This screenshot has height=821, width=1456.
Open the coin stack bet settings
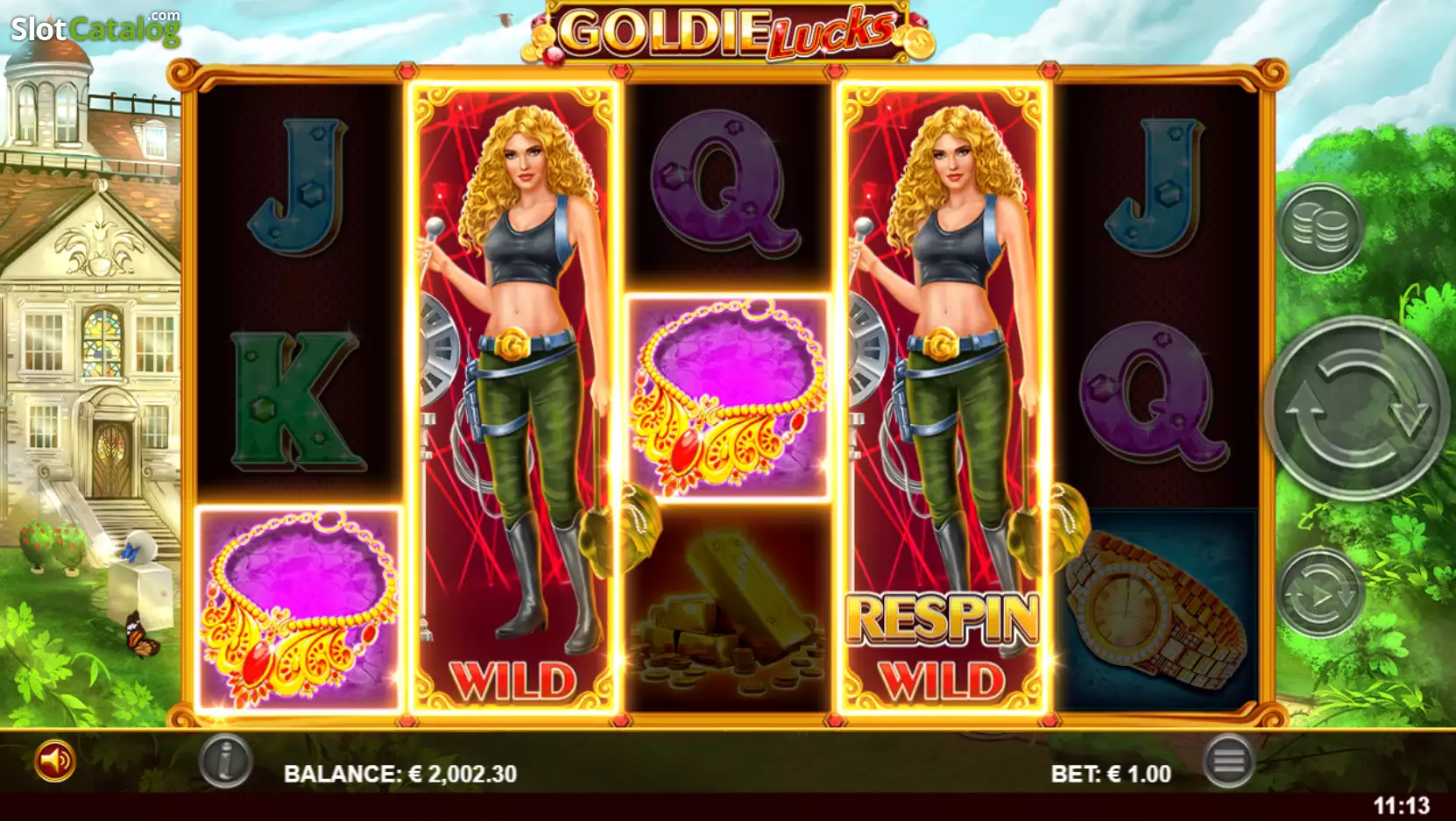click(1319, 228)
